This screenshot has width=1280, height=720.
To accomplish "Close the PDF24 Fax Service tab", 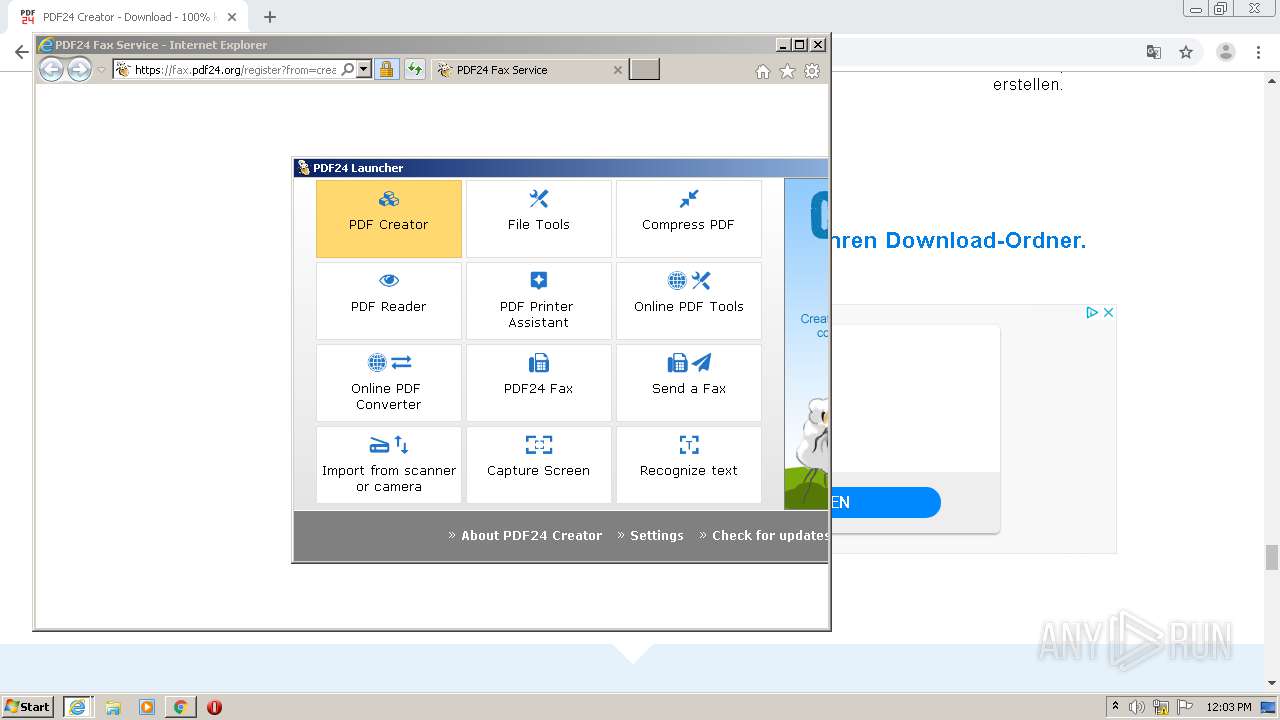I will click(x=617, y=70).
